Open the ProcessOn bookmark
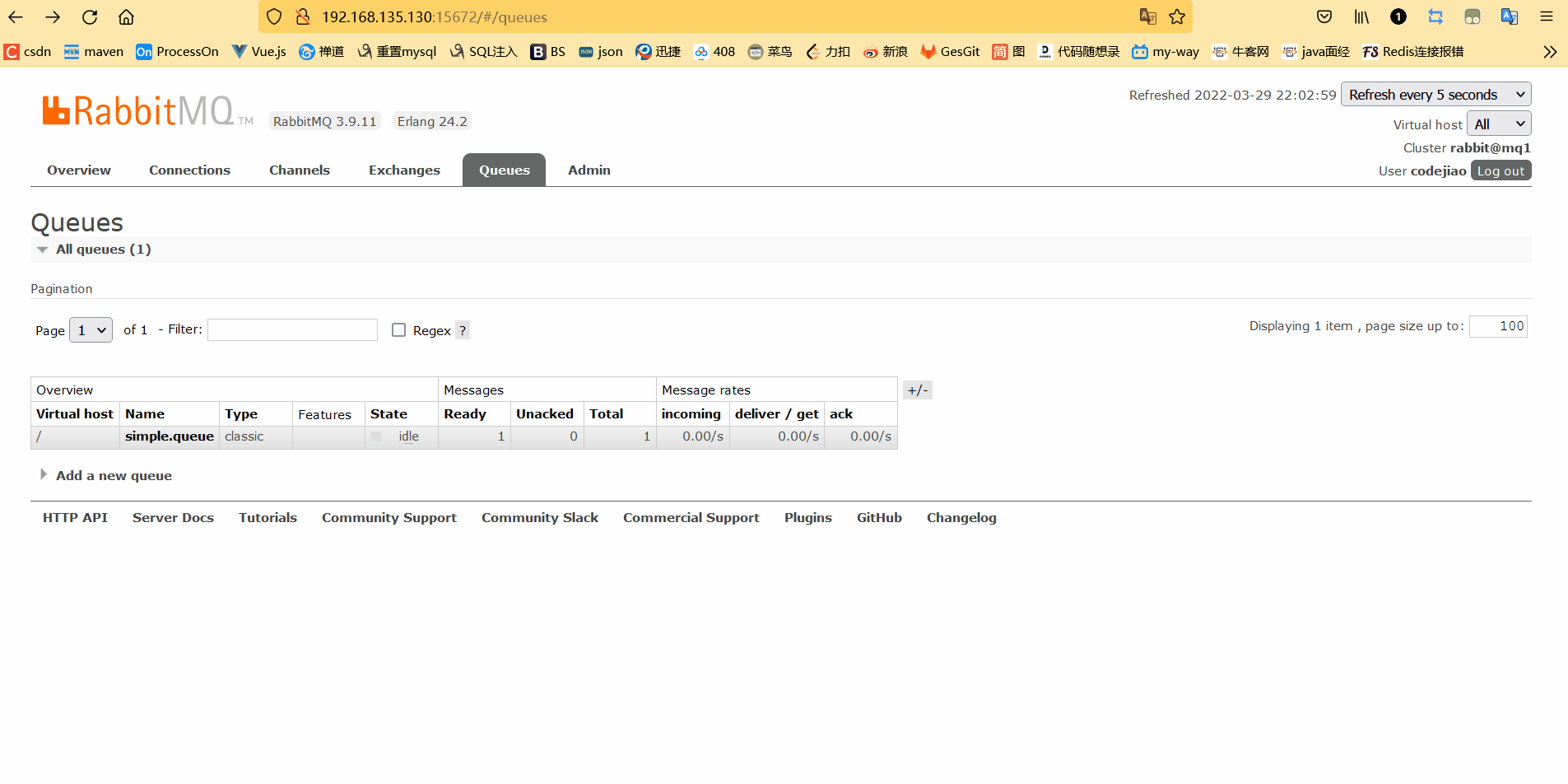This screenshot has height=784, width=1568. pyautogui.click(x=177, y=52)
